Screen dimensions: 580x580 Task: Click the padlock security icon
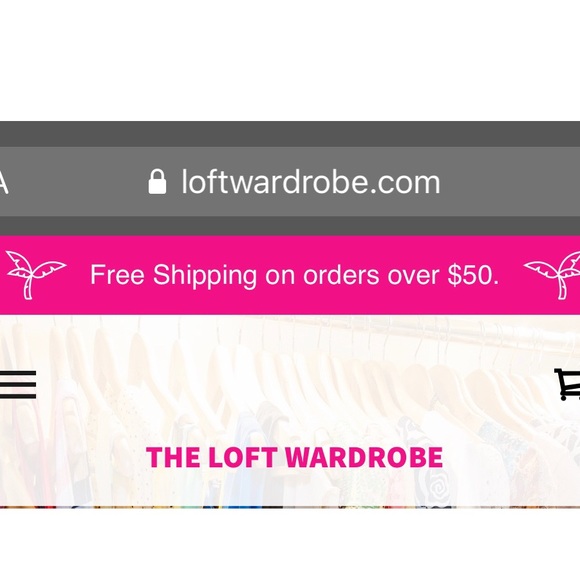pyautogui.click(x=157, y=182)
